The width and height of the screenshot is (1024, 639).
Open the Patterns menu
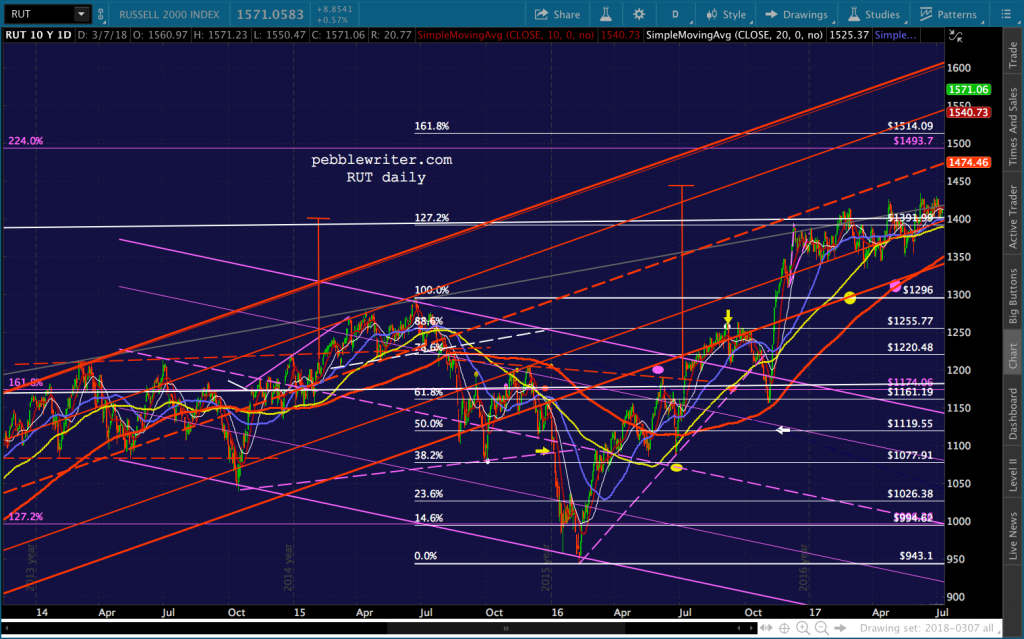click(948, 14)
